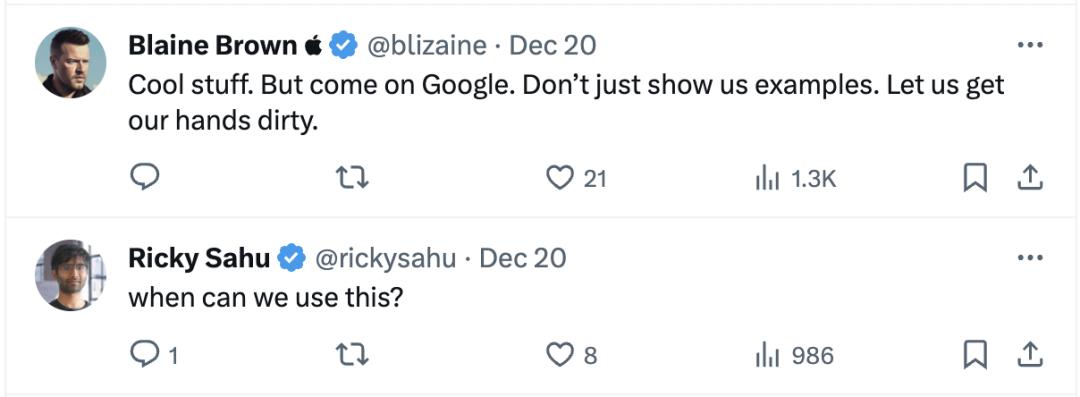Share Ricky Sahu's tweet
This screenshot has height=397, width=1080.
[1030, 355]
